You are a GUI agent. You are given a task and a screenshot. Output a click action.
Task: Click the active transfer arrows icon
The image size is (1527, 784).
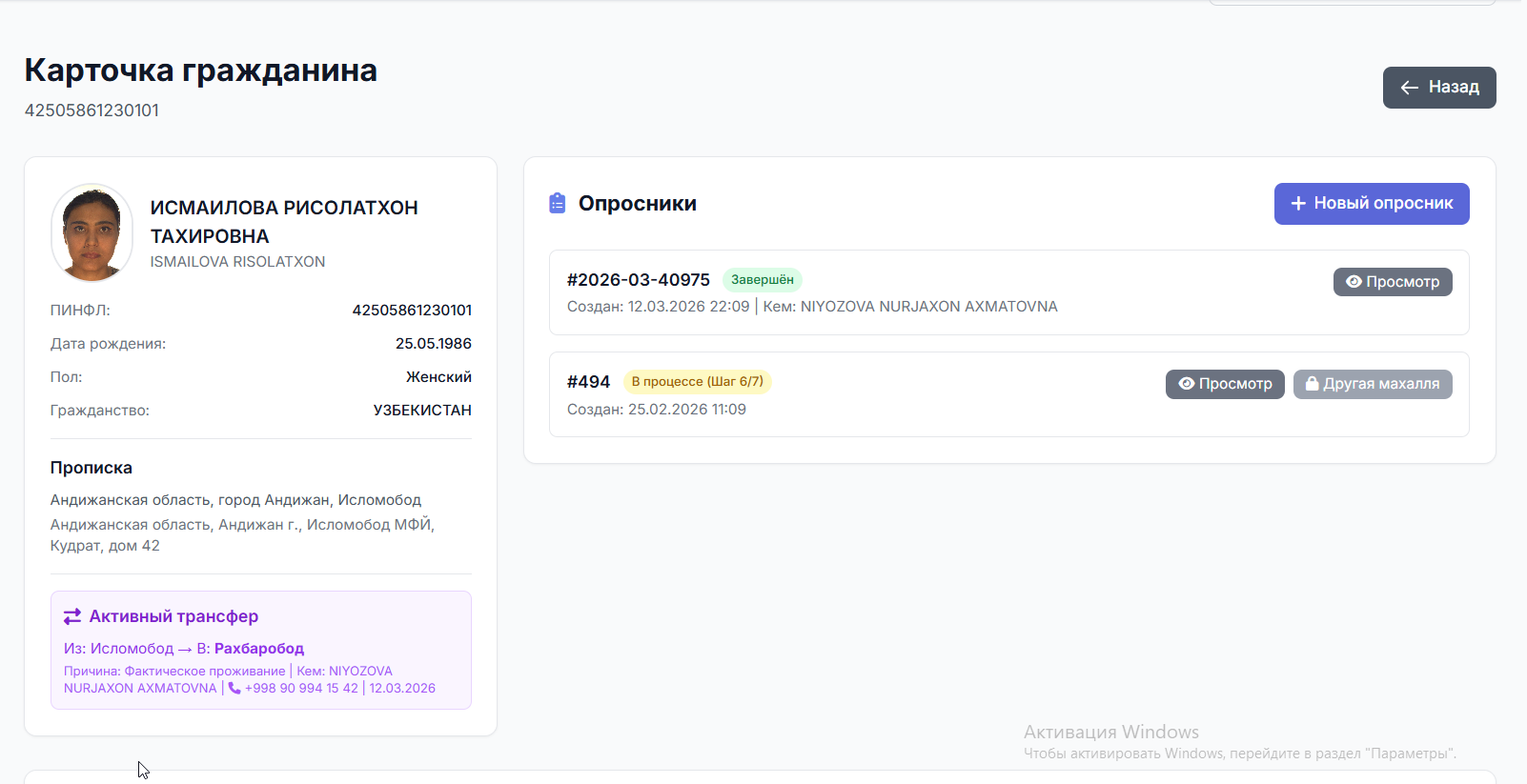click(72, 616)
